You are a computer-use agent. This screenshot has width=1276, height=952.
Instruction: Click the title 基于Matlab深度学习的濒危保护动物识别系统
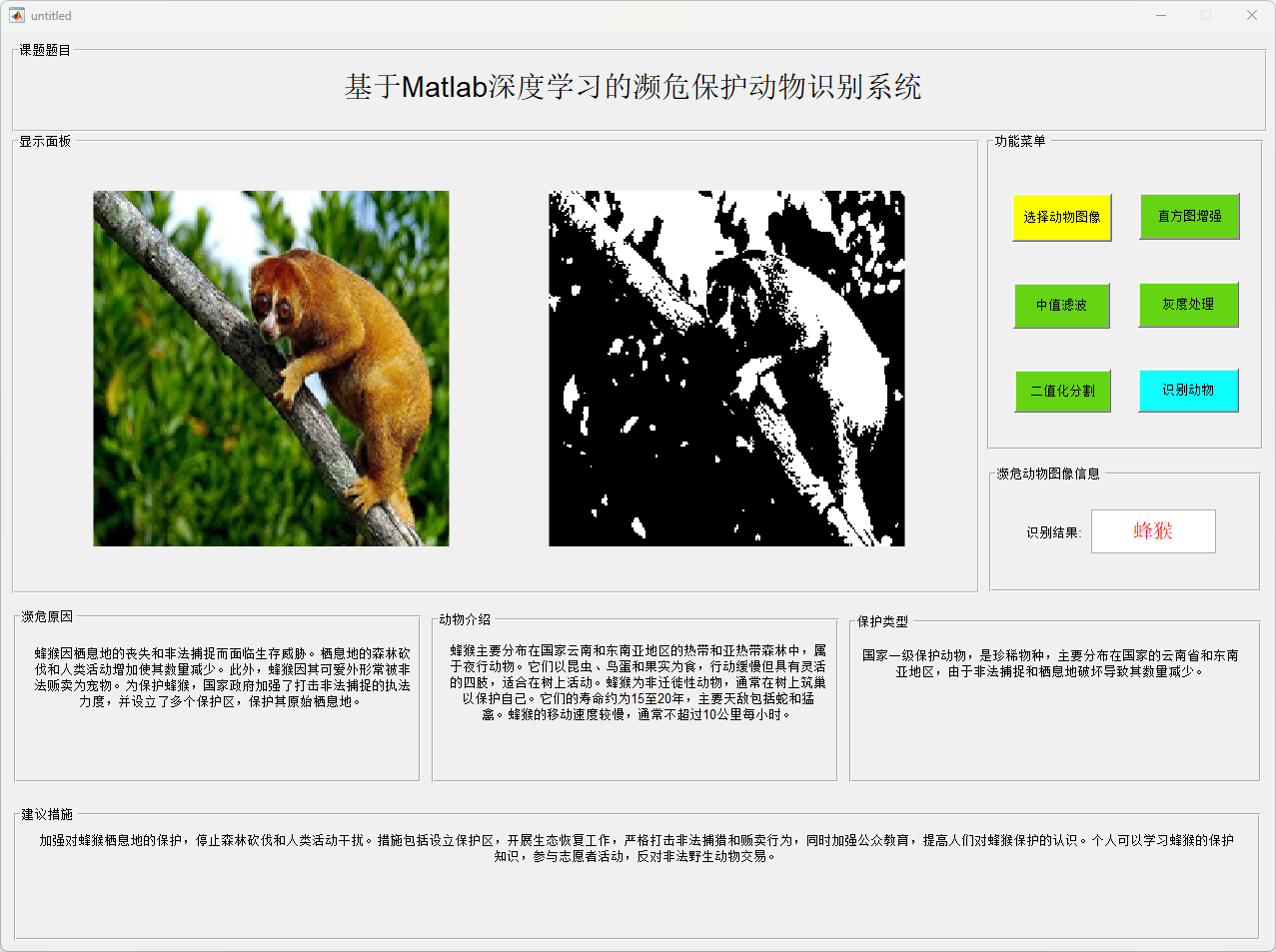634,87
